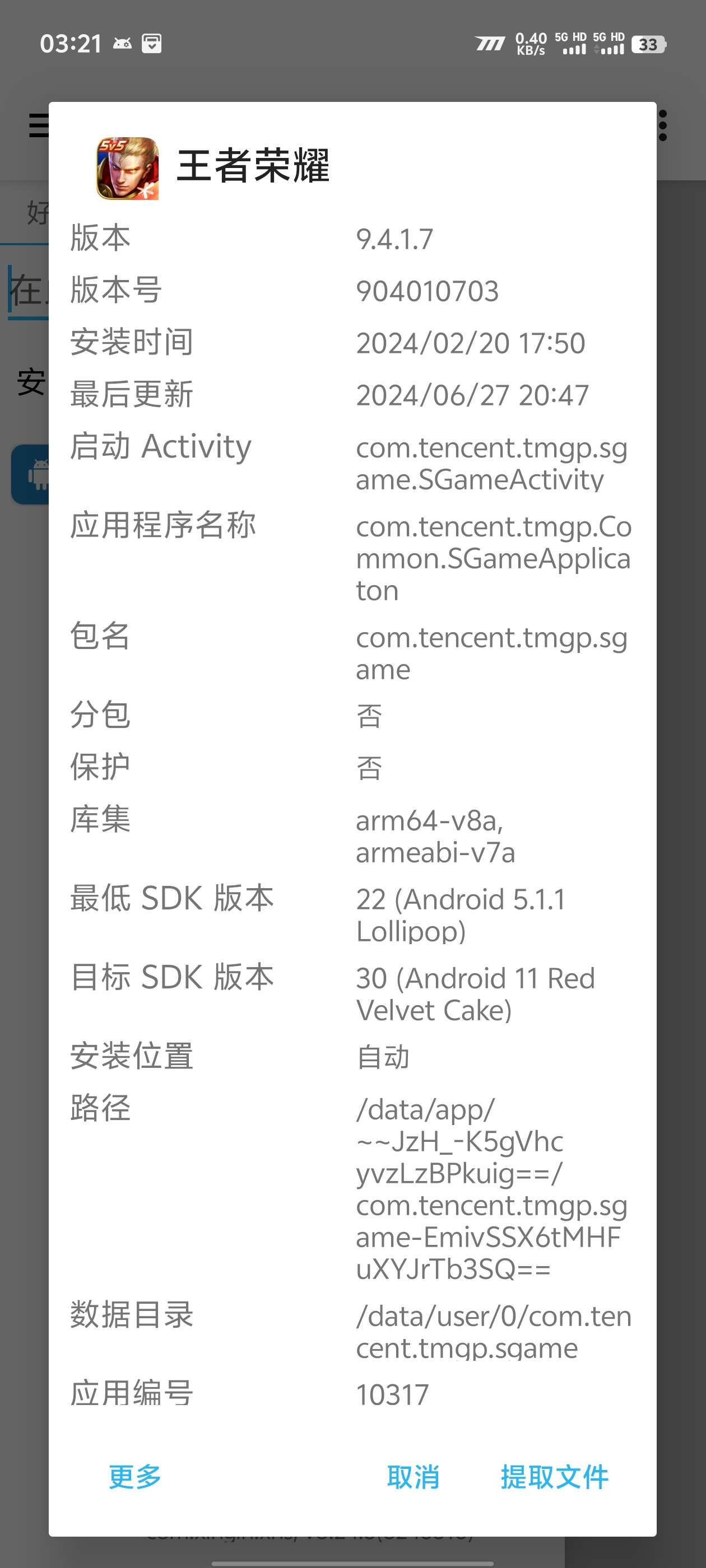
Task: Tap the network speed KB/s indicator
Action: (x=531, y=44)
